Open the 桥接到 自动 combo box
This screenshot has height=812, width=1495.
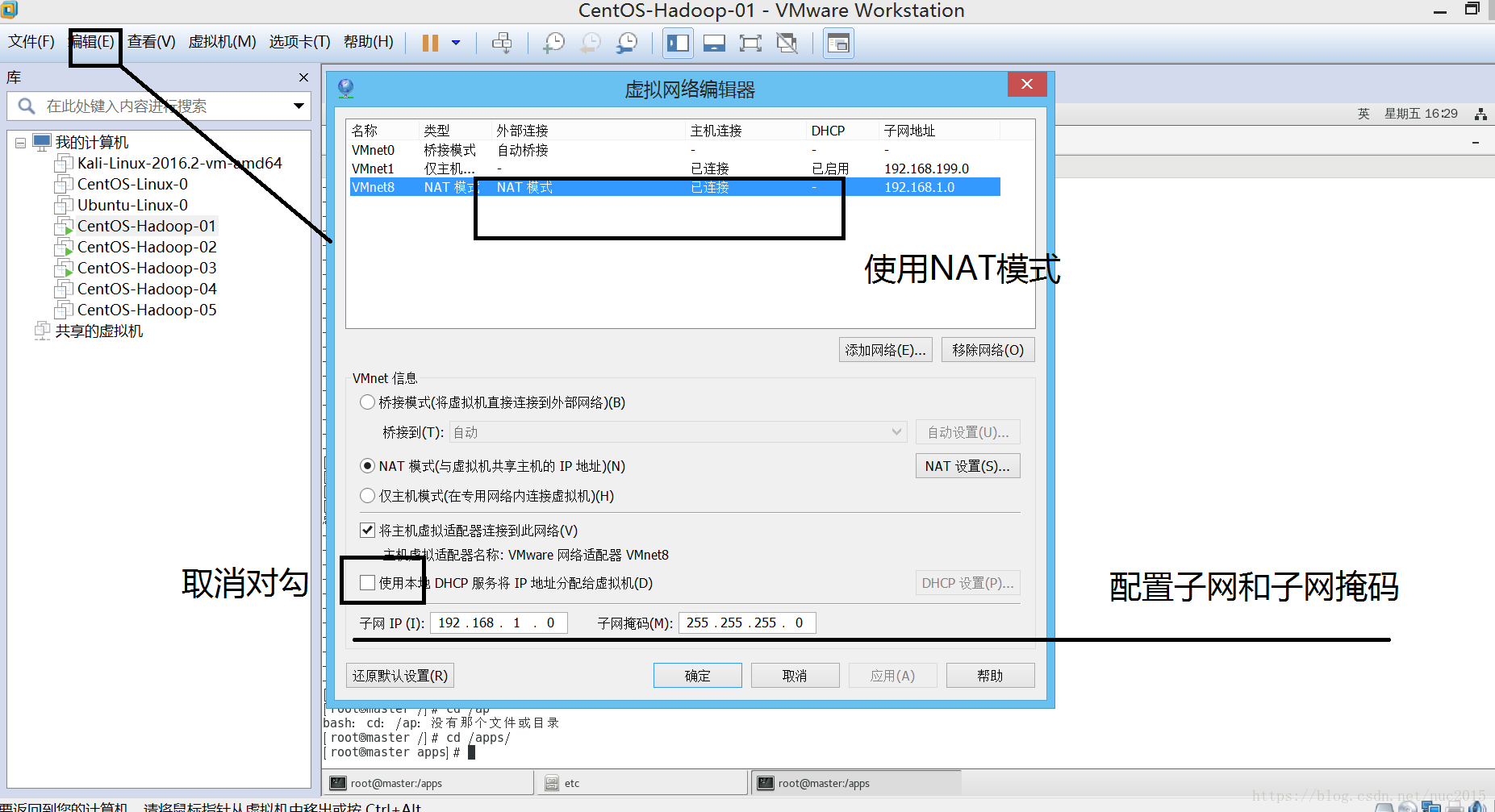point(678,432)
